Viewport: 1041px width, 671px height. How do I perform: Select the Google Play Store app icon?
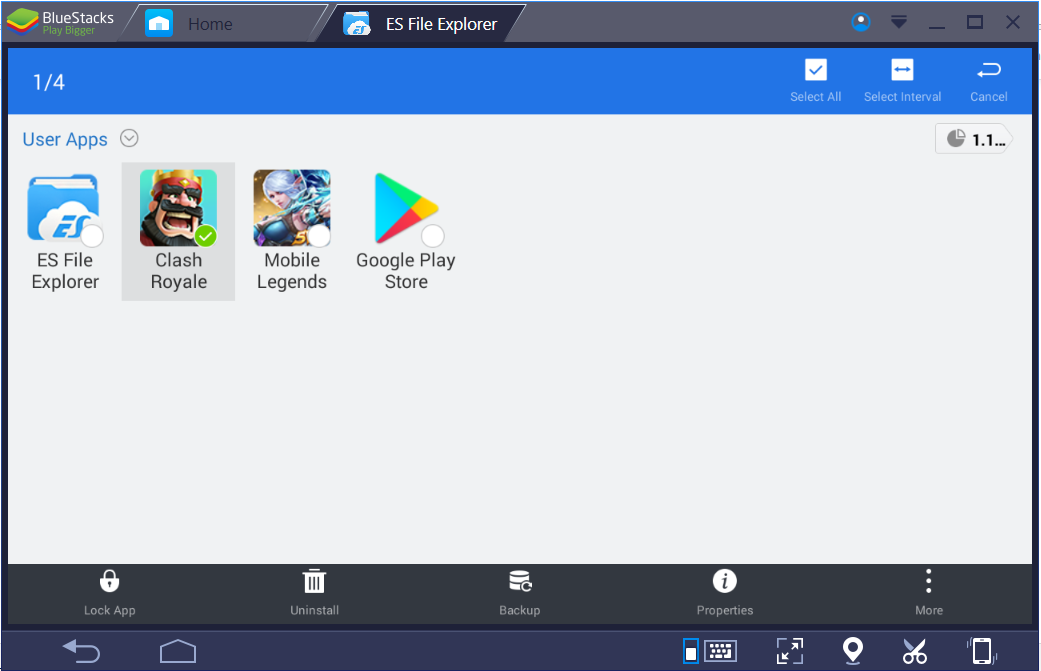pyautogui.click(x=406, y=208)
